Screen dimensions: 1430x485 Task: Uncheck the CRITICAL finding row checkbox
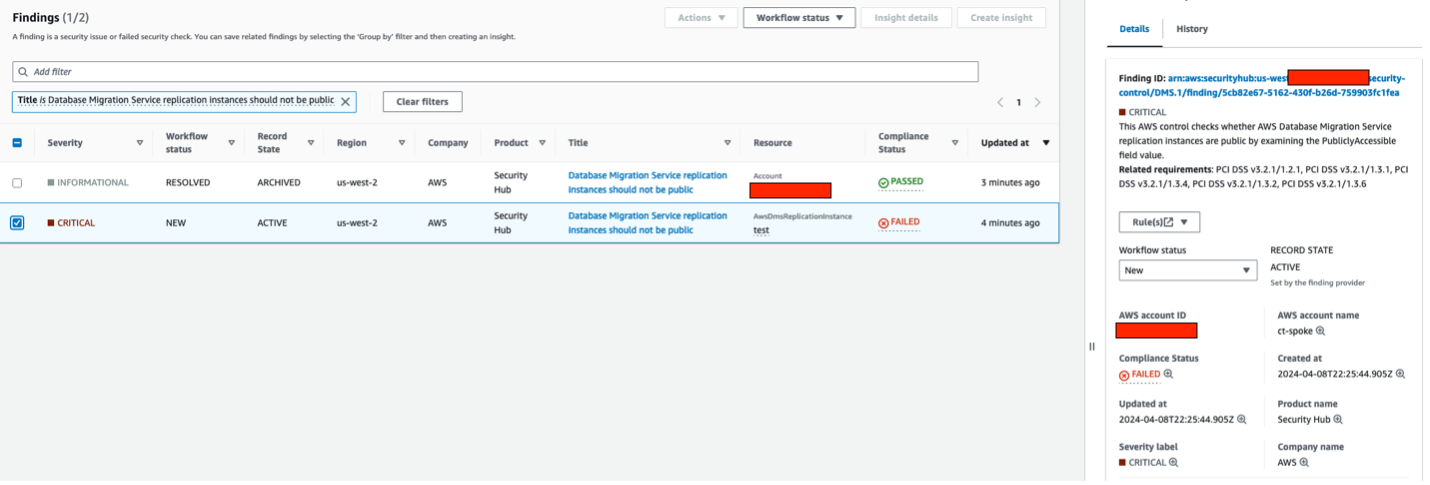tap(17, 223)
